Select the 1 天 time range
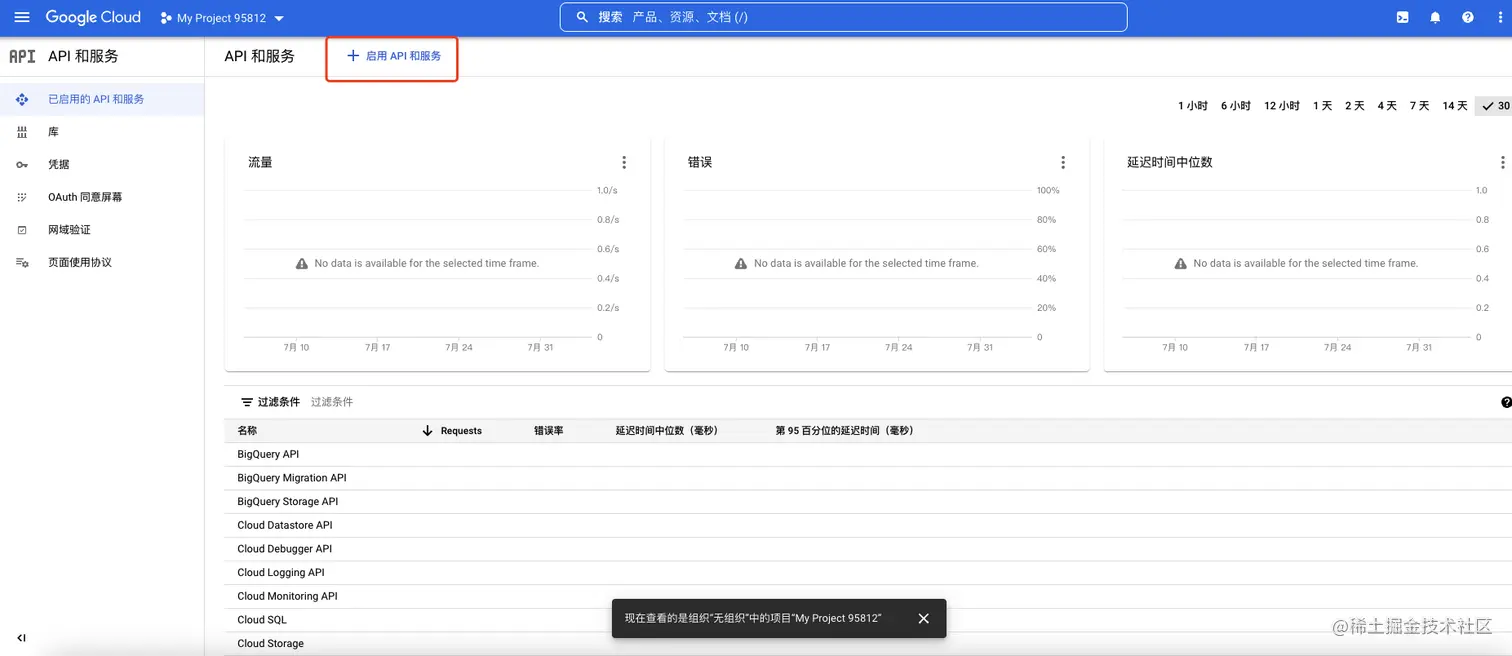 tap(1322, 106)
